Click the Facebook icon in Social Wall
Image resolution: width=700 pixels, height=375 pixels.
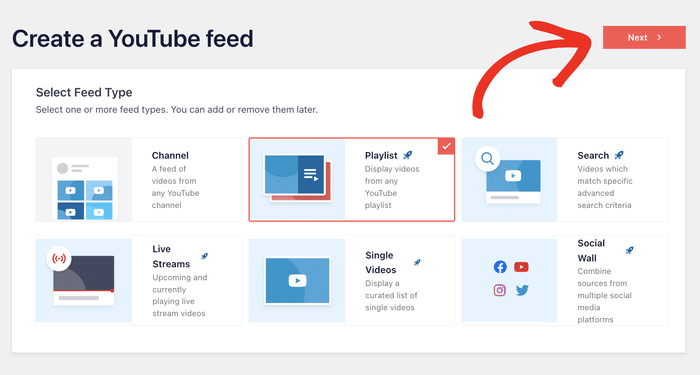click(x=500, y=267)
